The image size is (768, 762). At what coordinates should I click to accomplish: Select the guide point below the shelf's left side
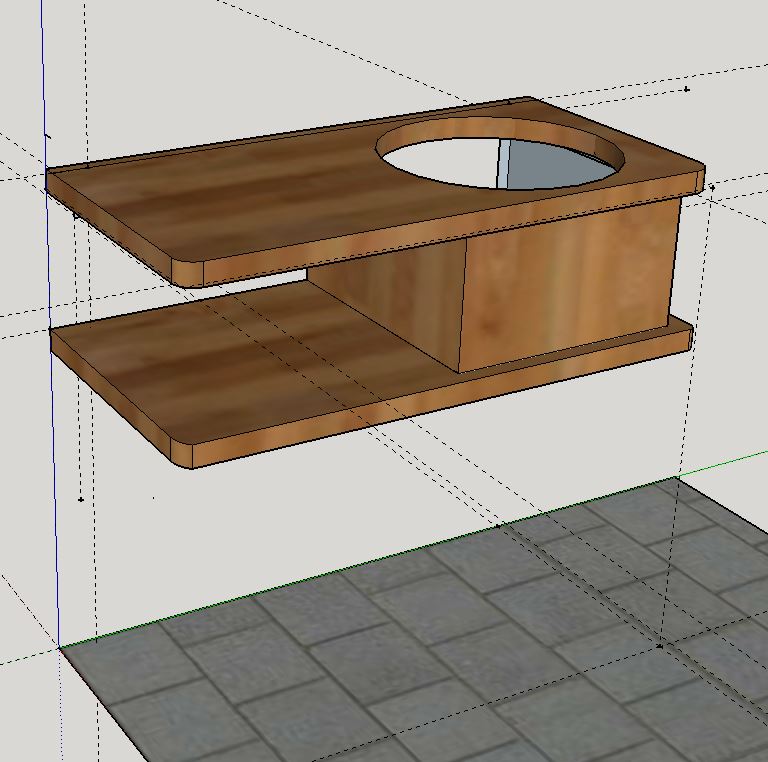[x=81, y=500]
